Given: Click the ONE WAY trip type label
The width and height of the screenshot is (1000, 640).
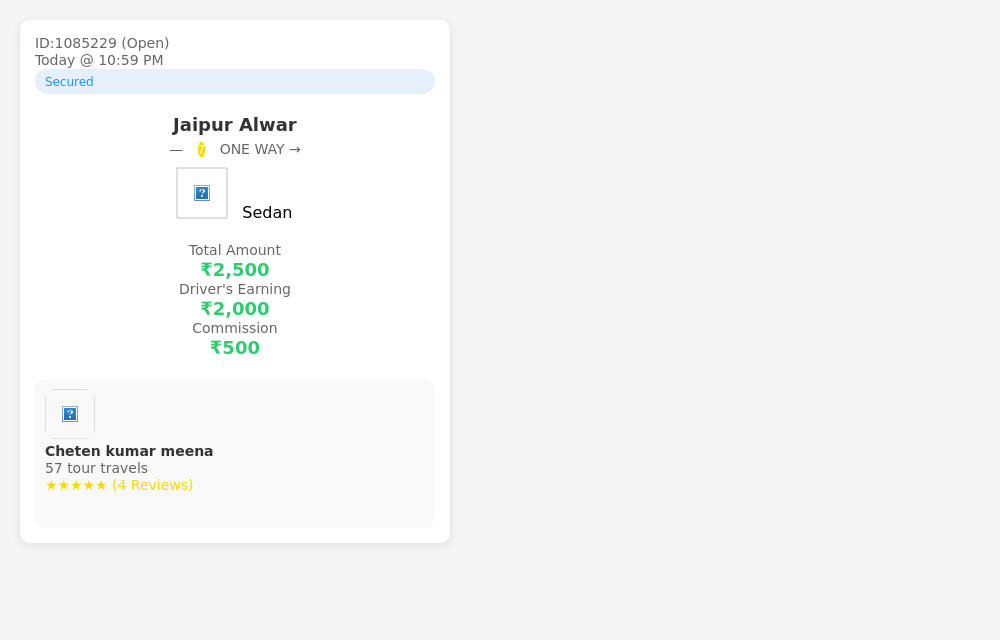Looking at the screenshot, I should click(x=252, y=149).
